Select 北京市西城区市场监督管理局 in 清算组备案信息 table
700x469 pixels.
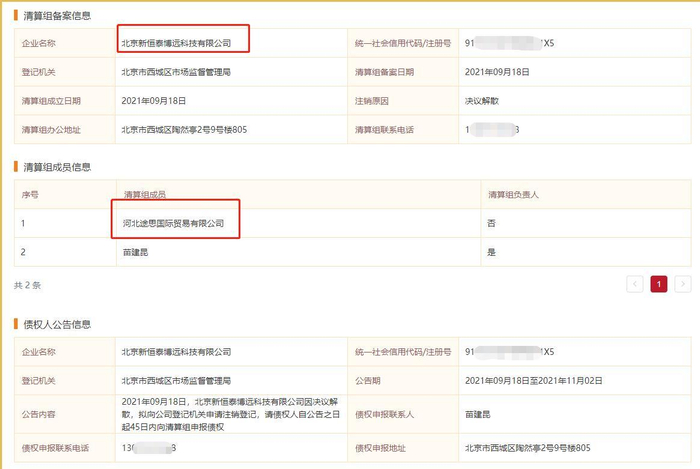click(176, 72)
